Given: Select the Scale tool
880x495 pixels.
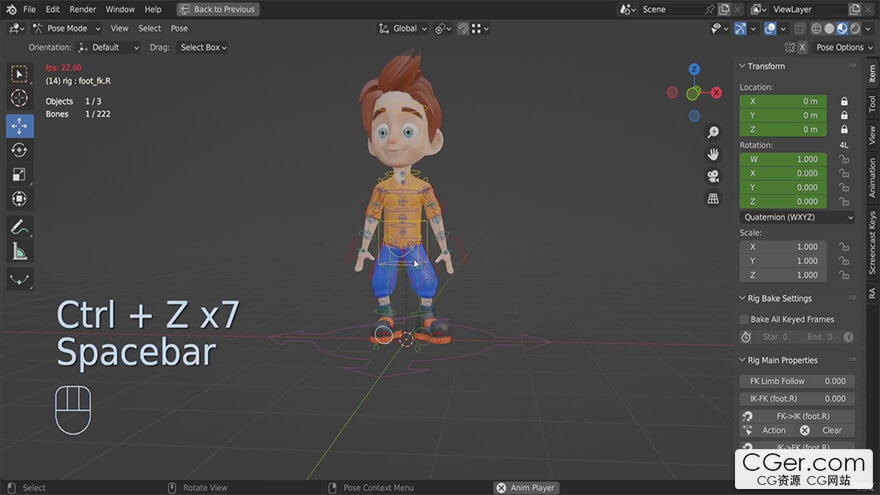Looking at the screenshot, I should 20,174.
